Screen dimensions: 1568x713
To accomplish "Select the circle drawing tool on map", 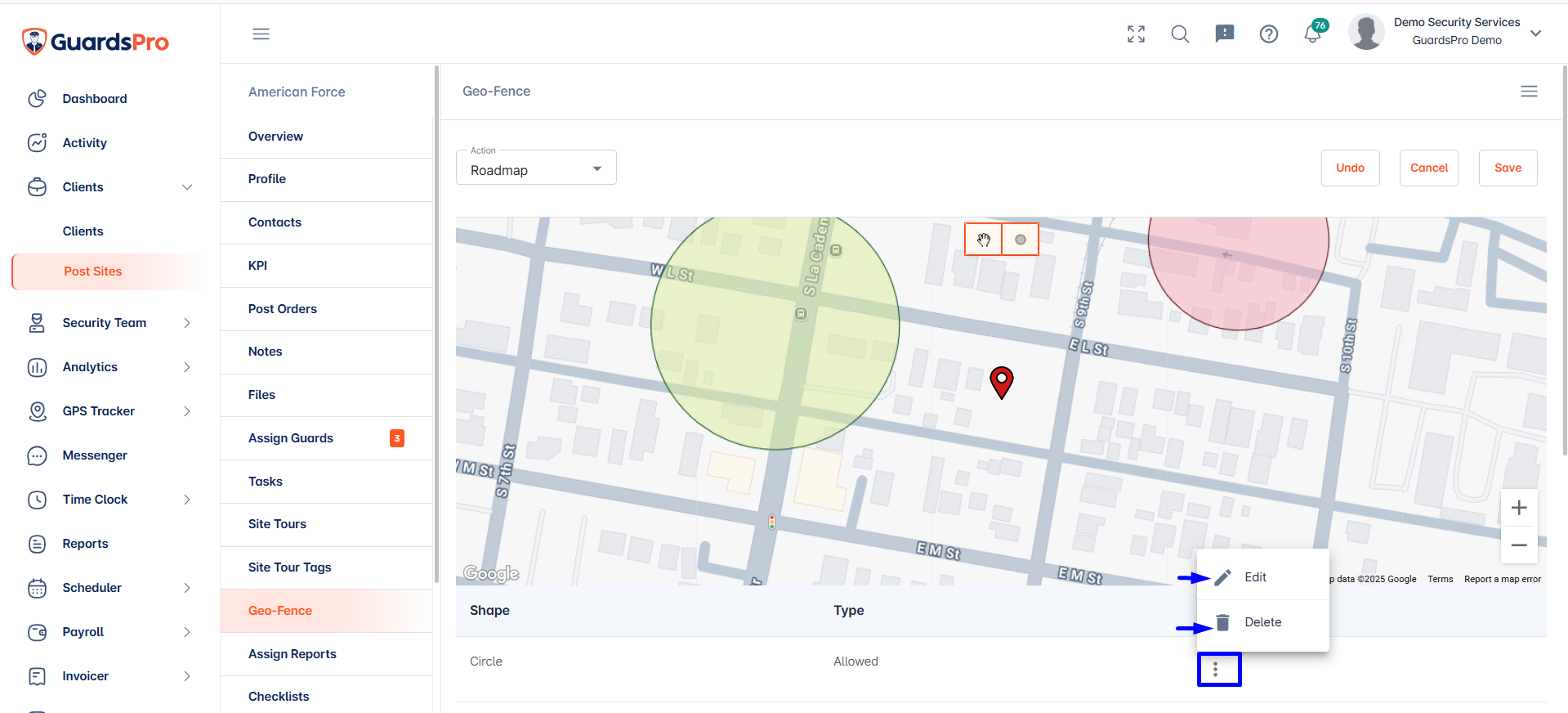I will click(1020, 240).
